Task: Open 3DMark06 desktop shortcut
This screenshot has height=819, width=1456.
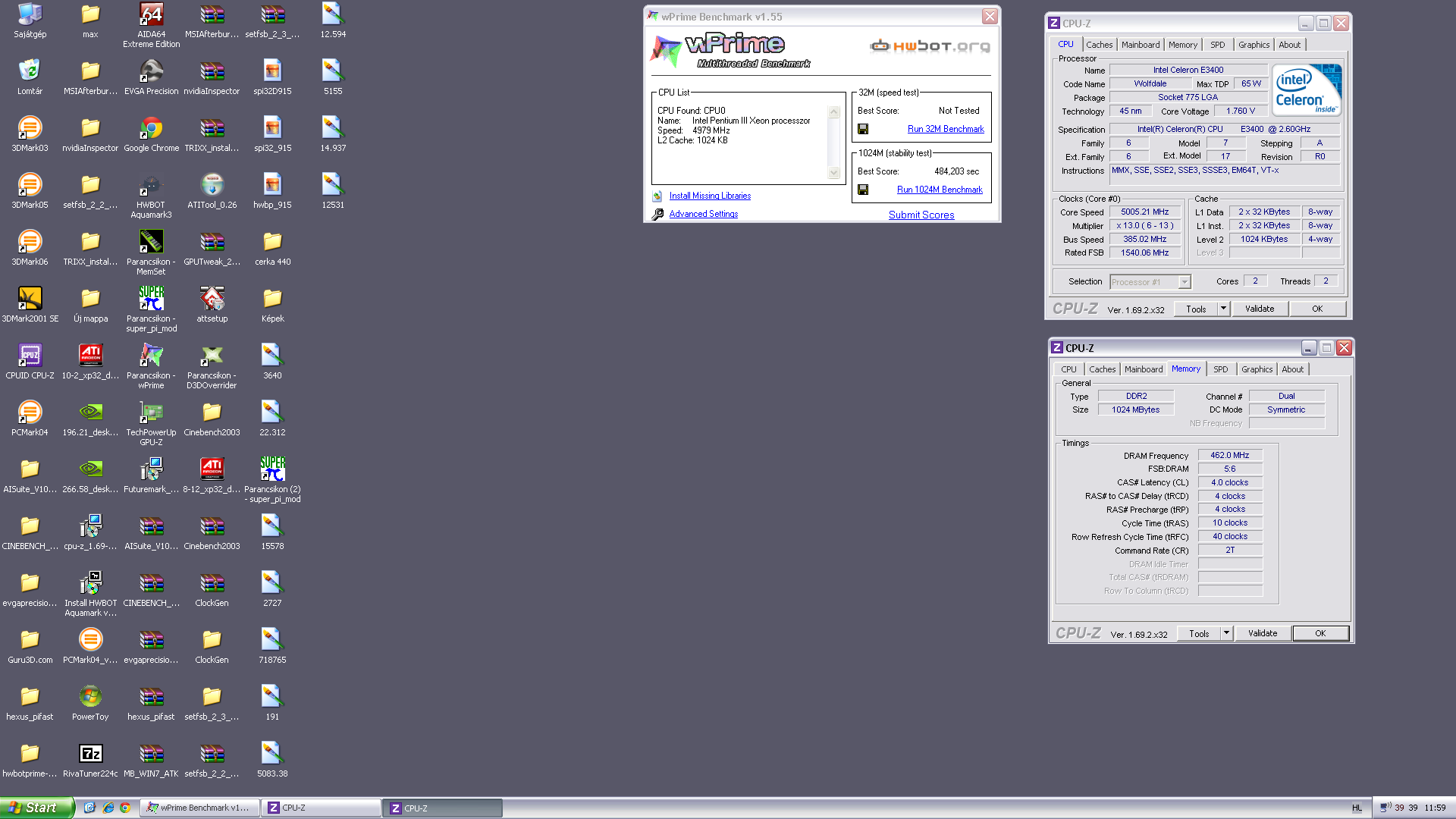Action: 30,241
